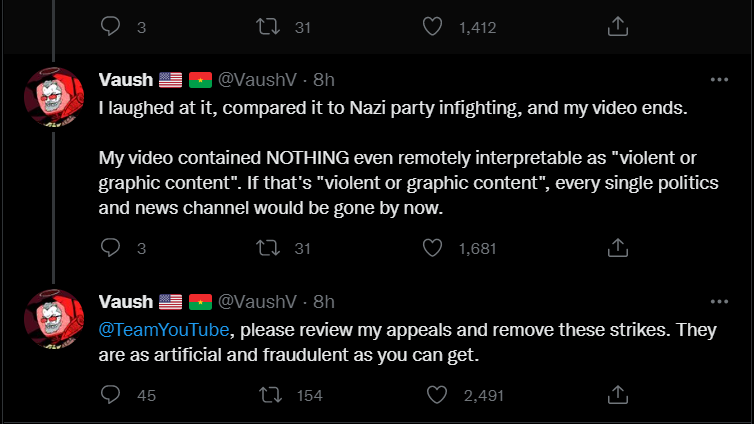Like the top tweet with 1,412 likes
Viewport: 754px width, 424px height.
433,28
